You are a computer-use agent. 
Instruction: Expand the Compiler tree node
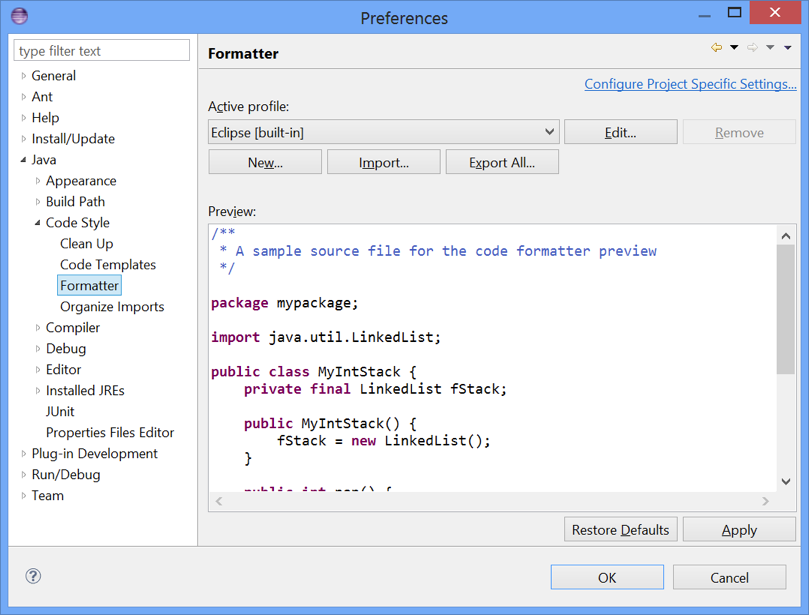[x=38, y=328]
